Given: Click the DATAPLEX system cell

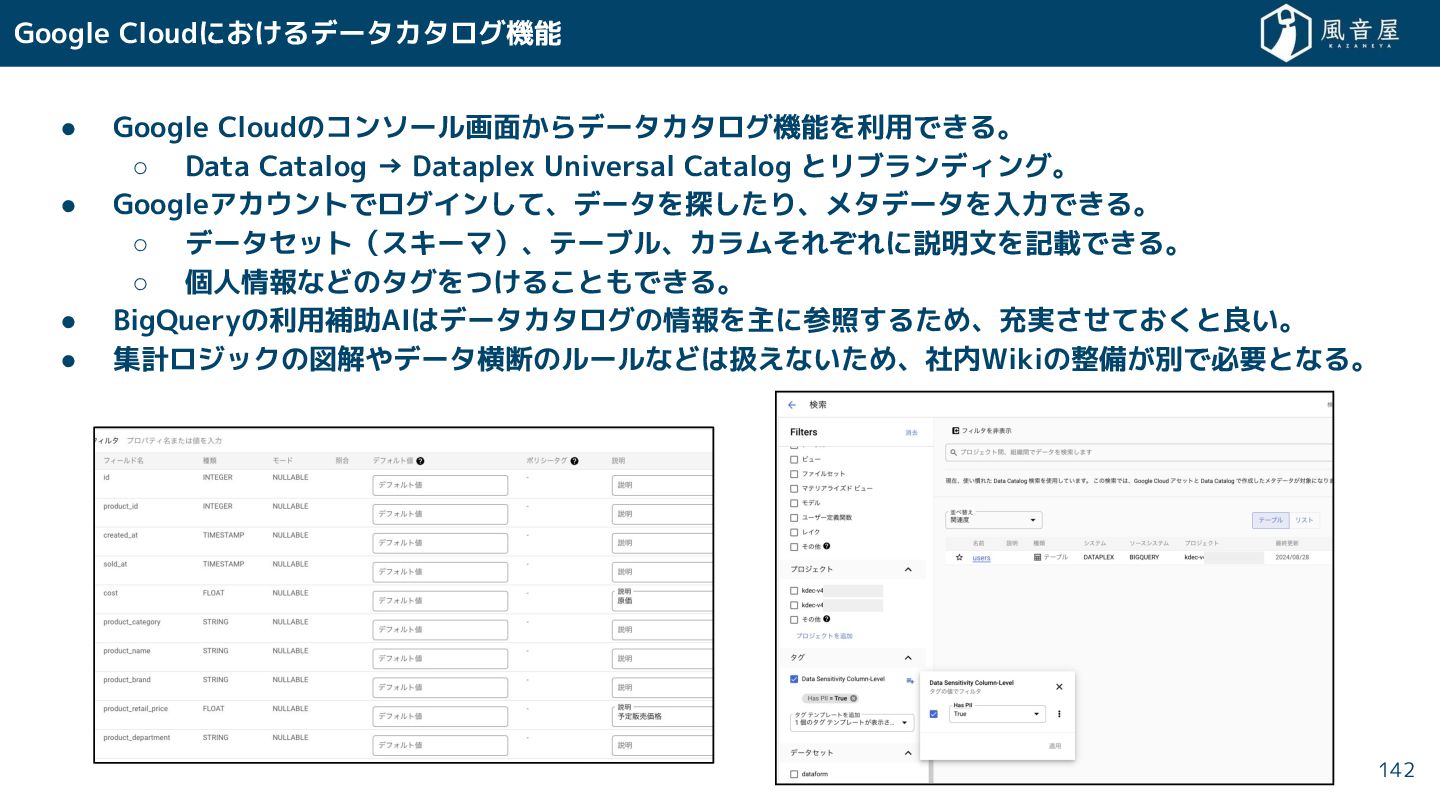Looking at the screenshot, I should pyautogui.click(x=1100, y=557).
